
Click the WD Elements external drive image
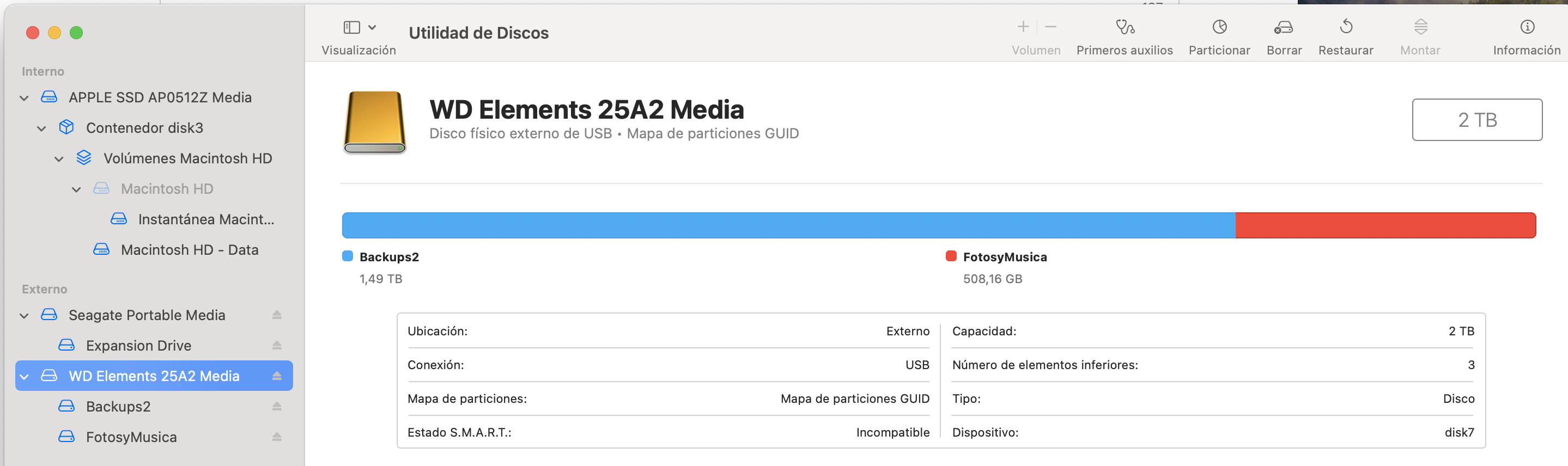click(x=374, y=121)
